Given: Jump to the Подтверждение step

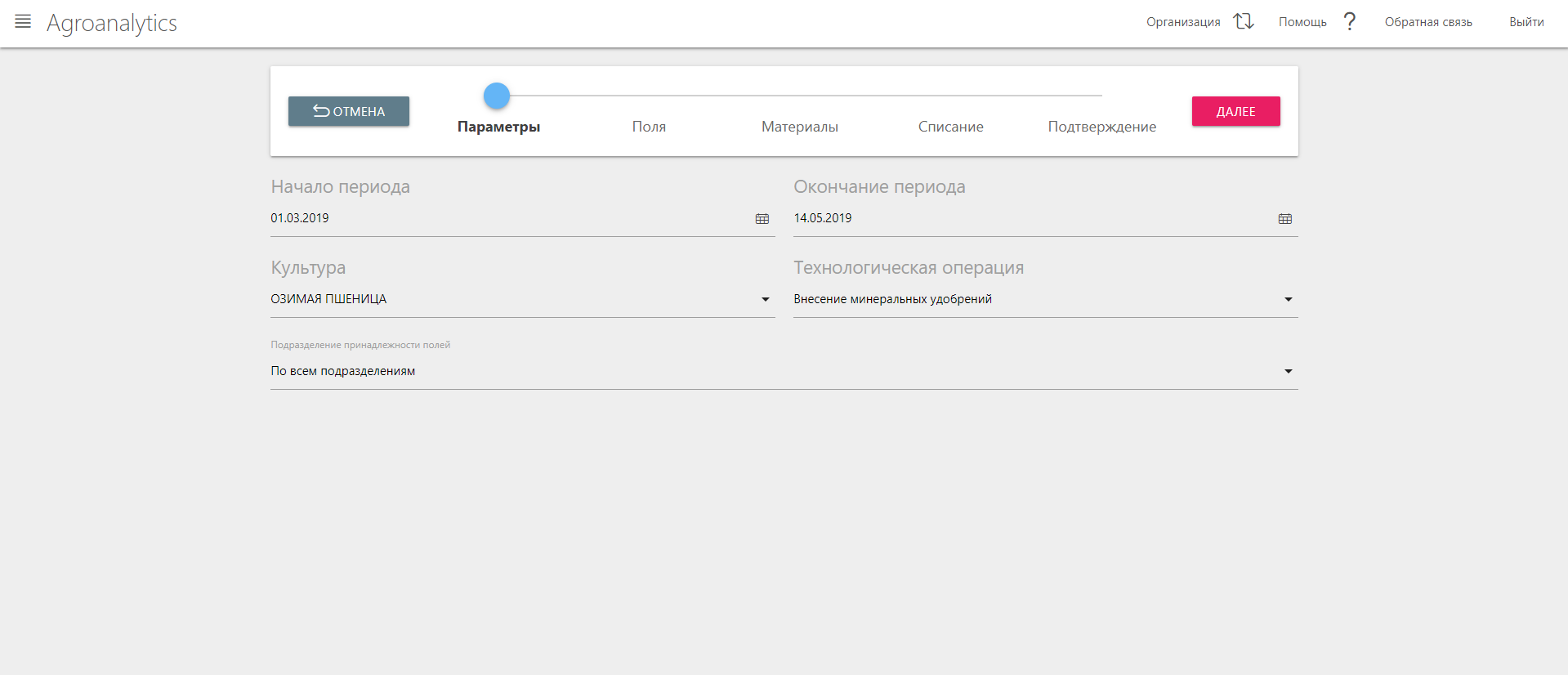Looking at the screenshot, I should (x=1101, y=127).
